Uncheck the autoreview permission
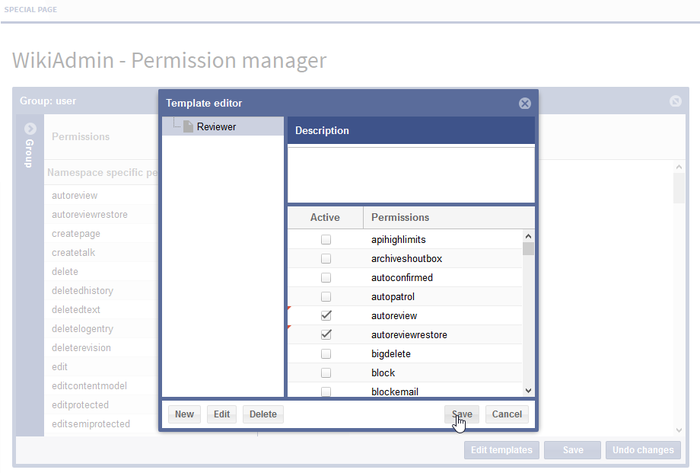 (x=326, y=316)
